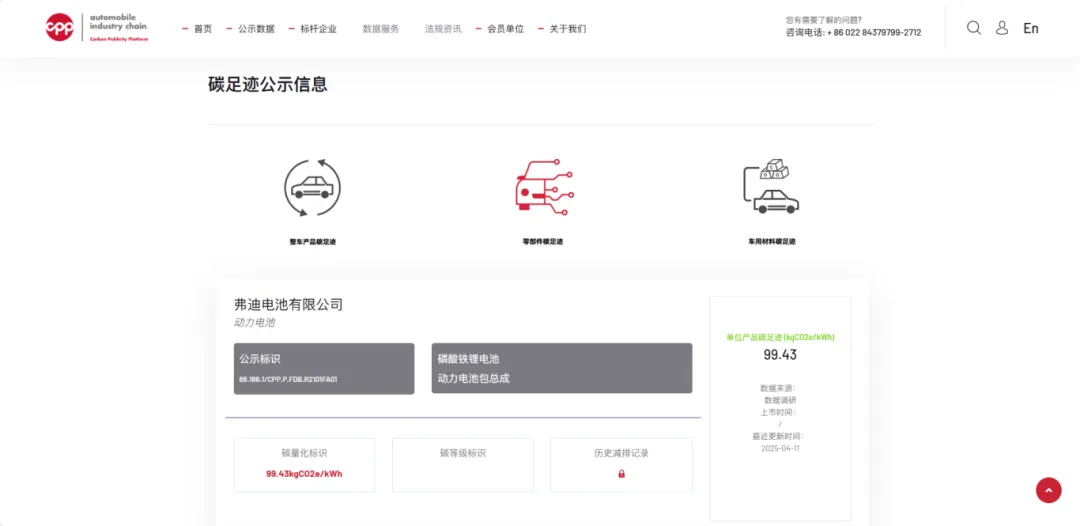This screenshot has width=1080, height=526.
Task: Click the red back-to-top arrow button
Action: (1048, 490)
